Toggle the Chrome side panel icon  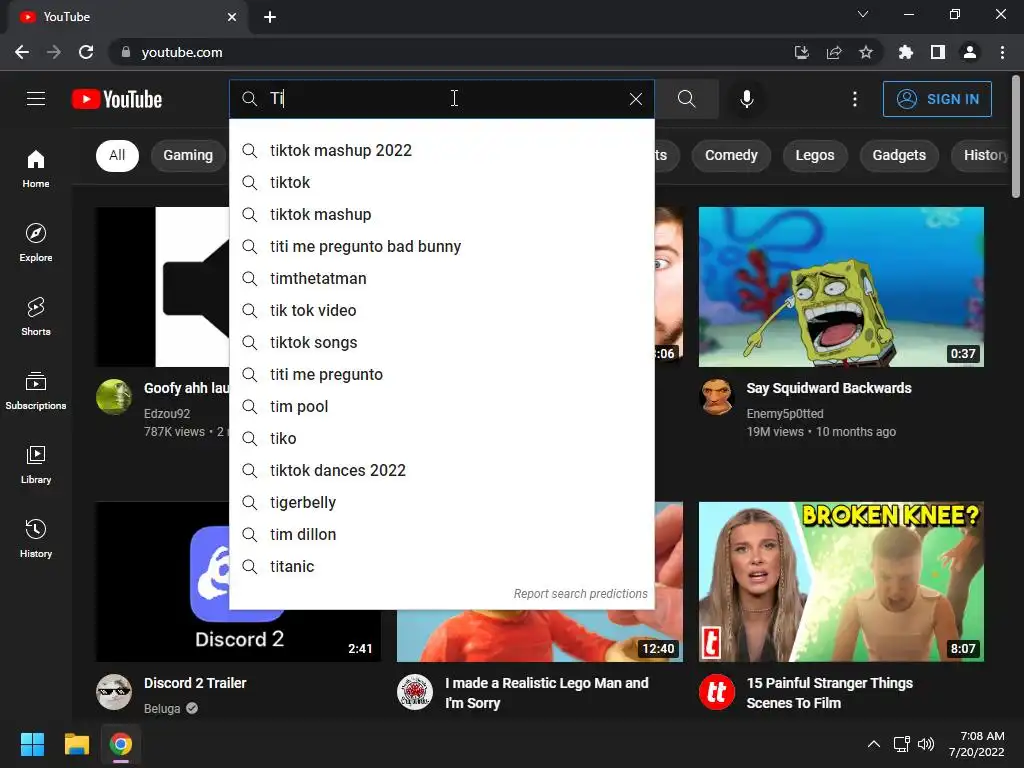point(938,52)
